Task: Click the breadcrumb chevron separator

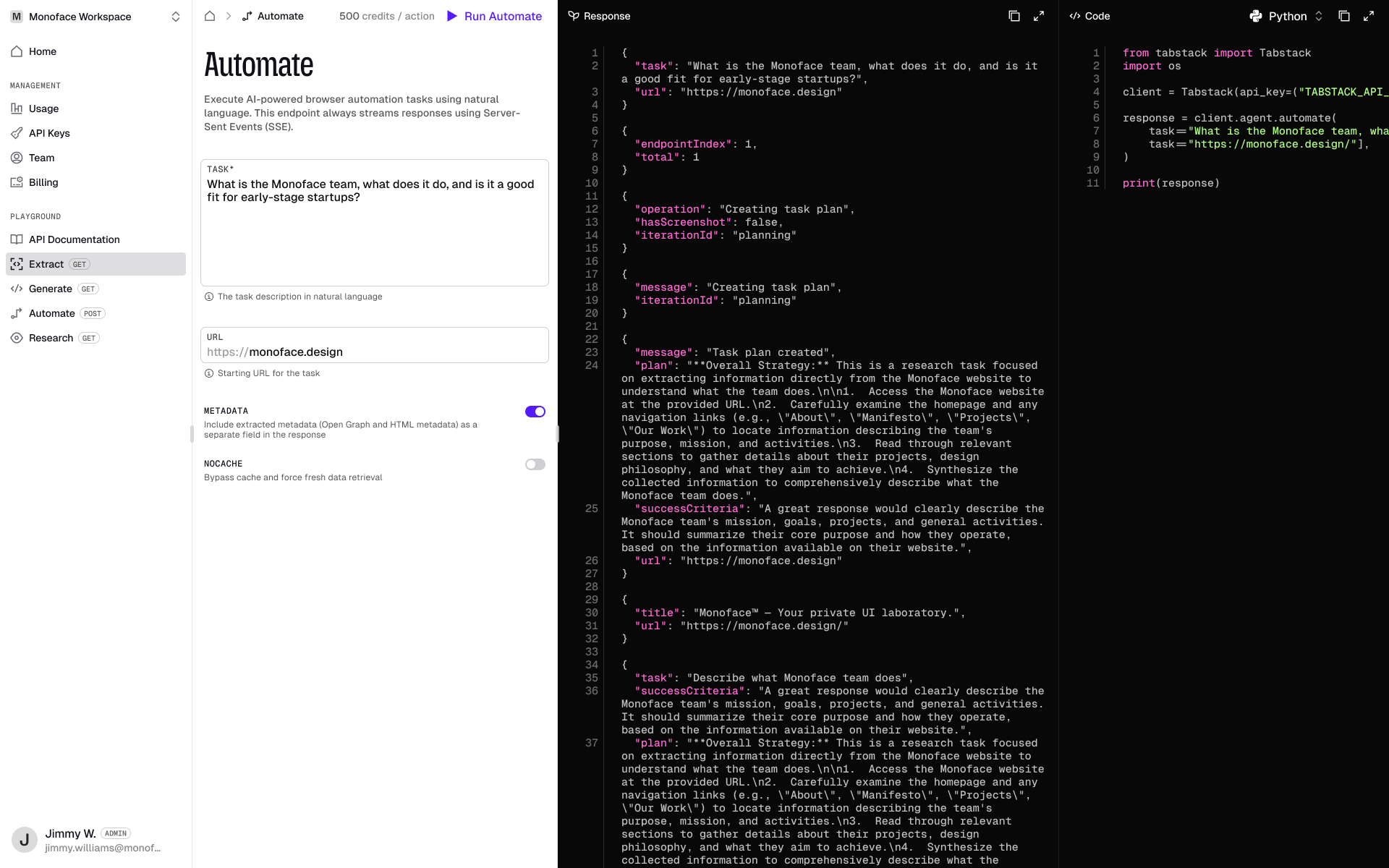Action: tap(229, 16)
